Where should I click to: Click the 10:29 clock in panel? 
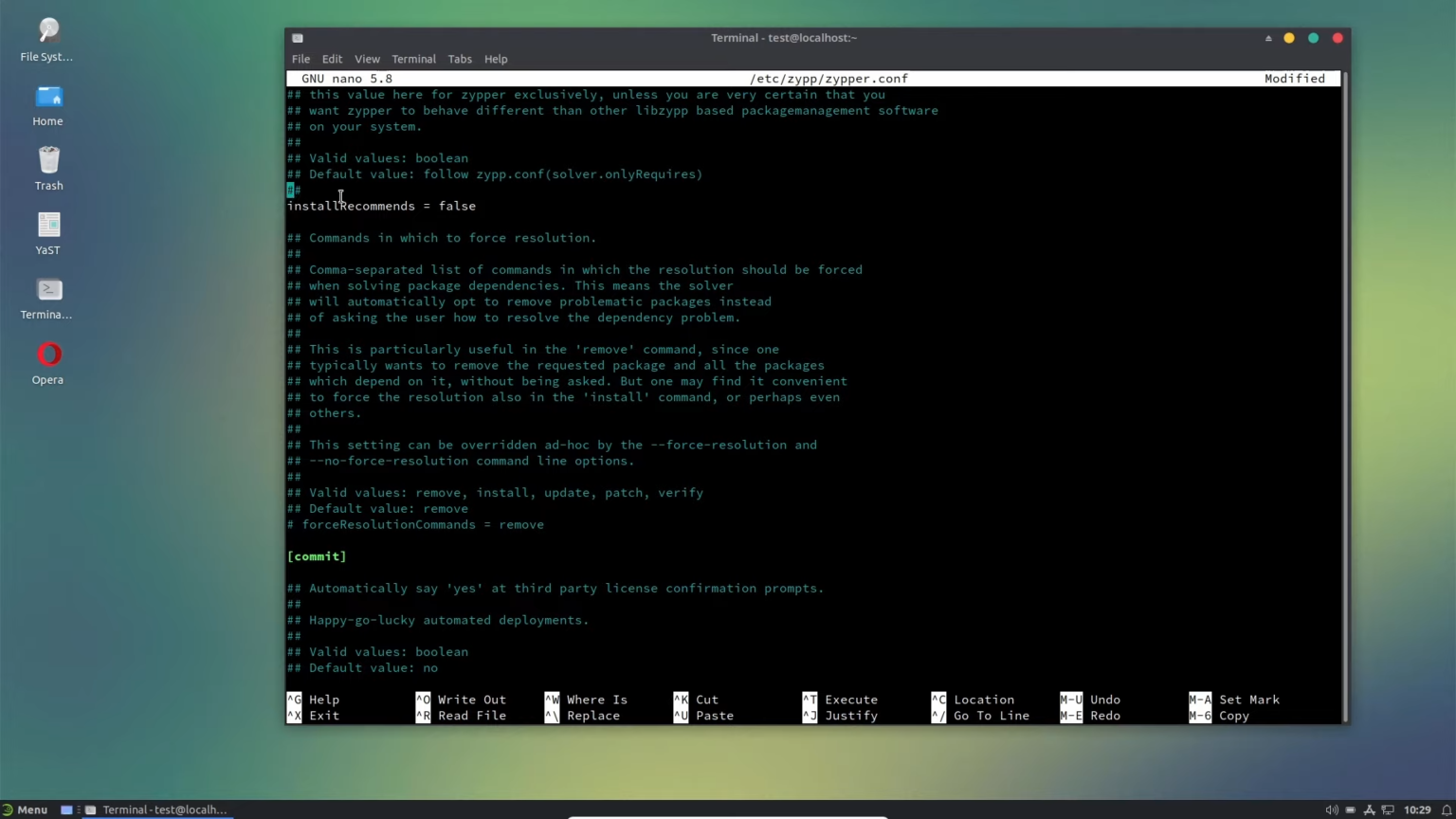pos(1417,810)
